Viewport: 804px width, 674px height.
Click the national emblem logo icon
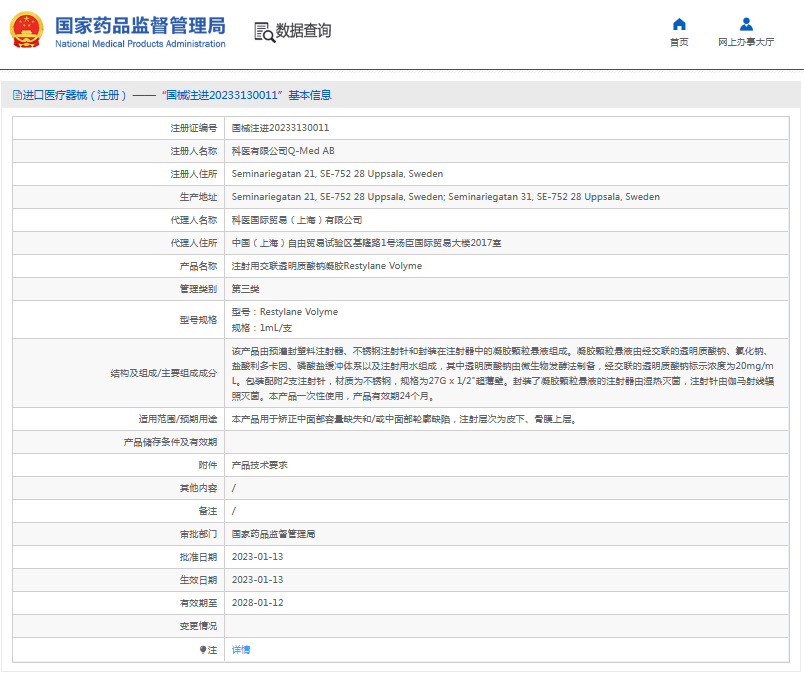tap(27, 32)
